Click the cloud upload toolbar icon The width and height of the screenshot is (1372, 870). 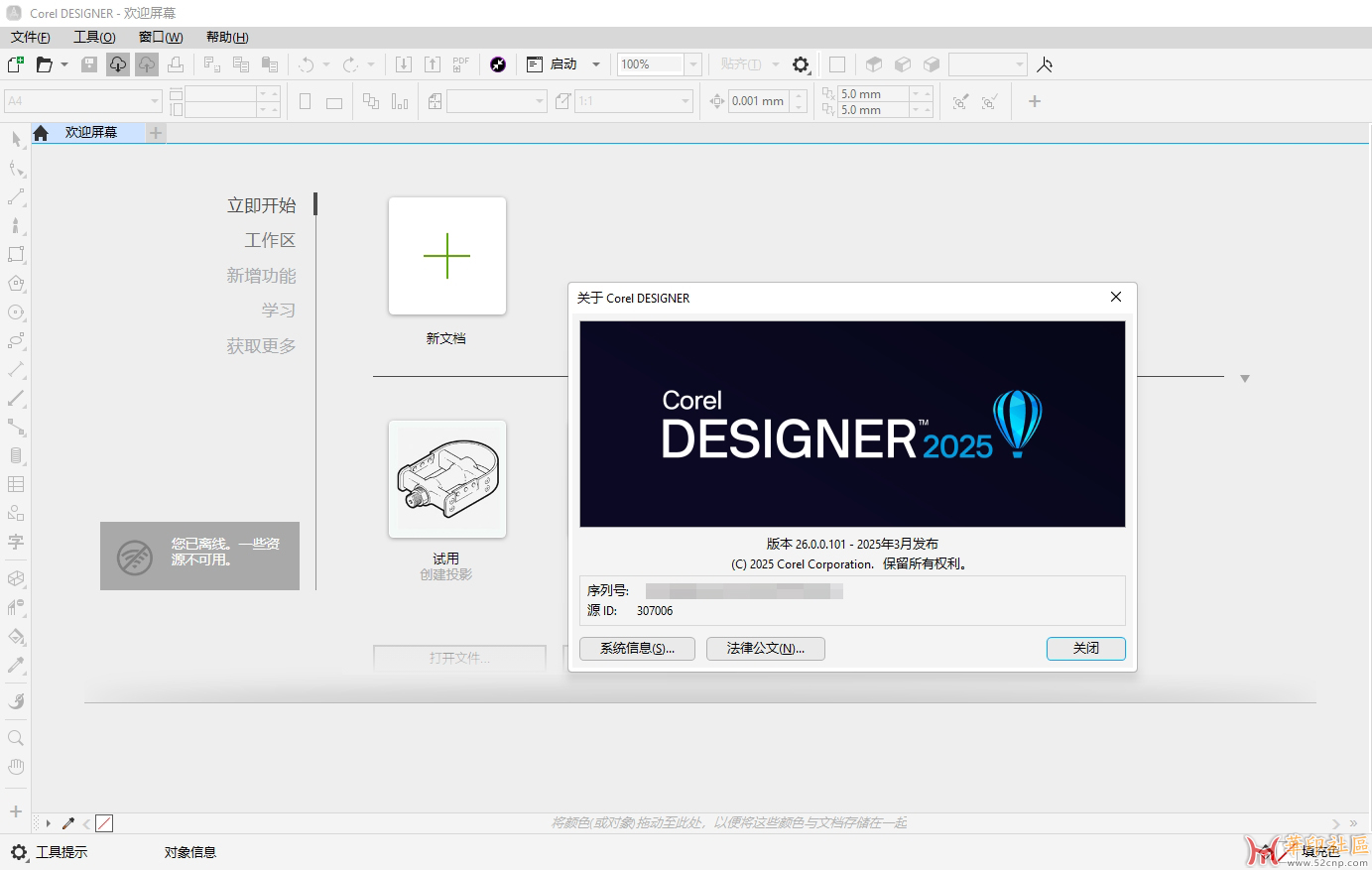point(147,64)
